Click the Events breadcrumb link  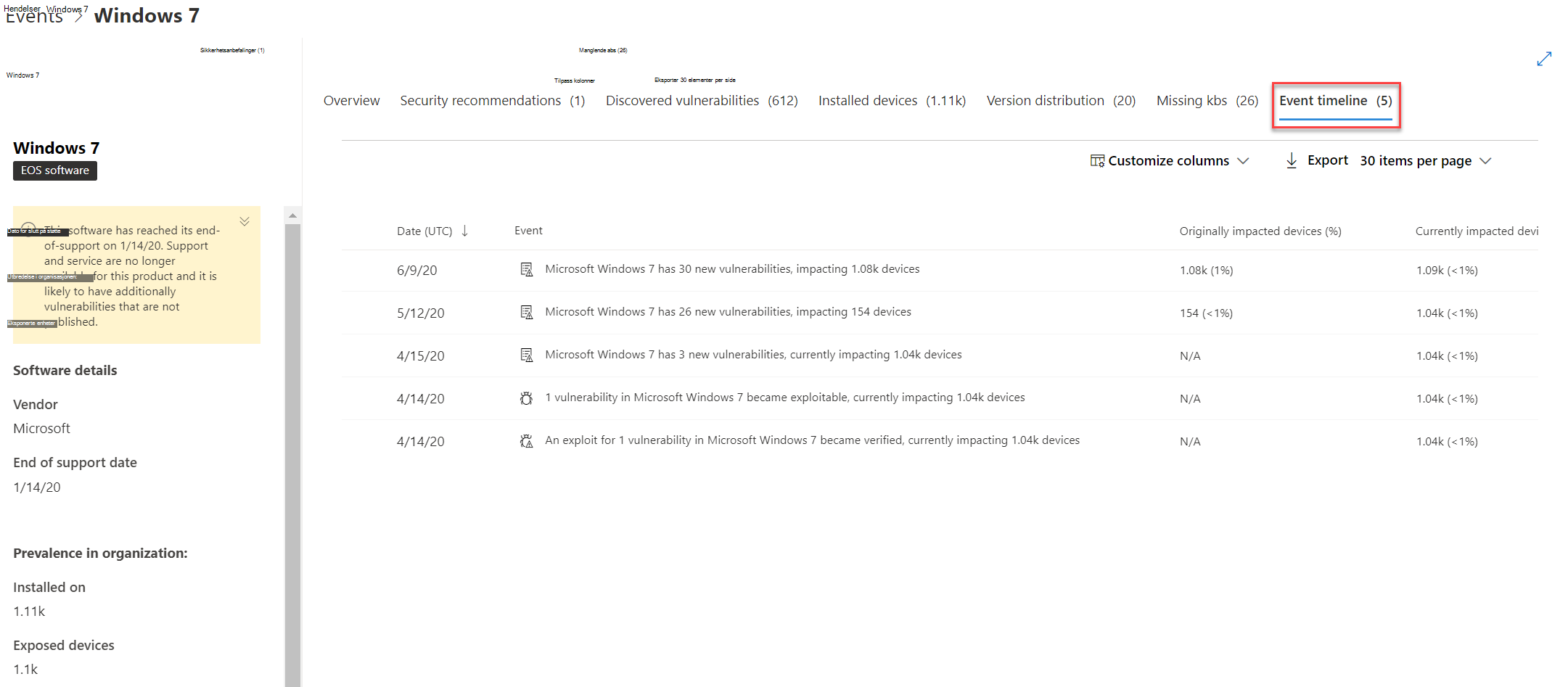(x=34, y=16)
